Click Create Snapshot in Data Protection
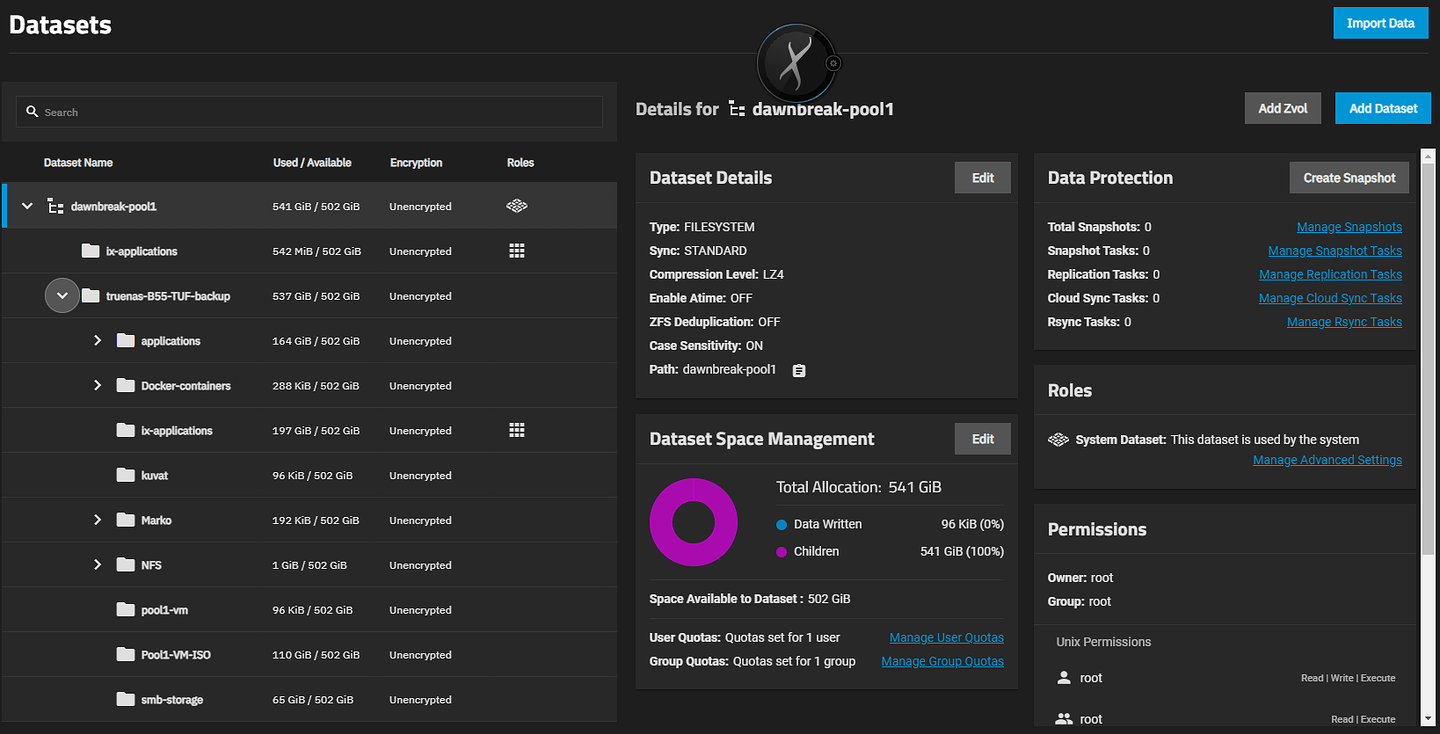 click(x=1349, y=177)
